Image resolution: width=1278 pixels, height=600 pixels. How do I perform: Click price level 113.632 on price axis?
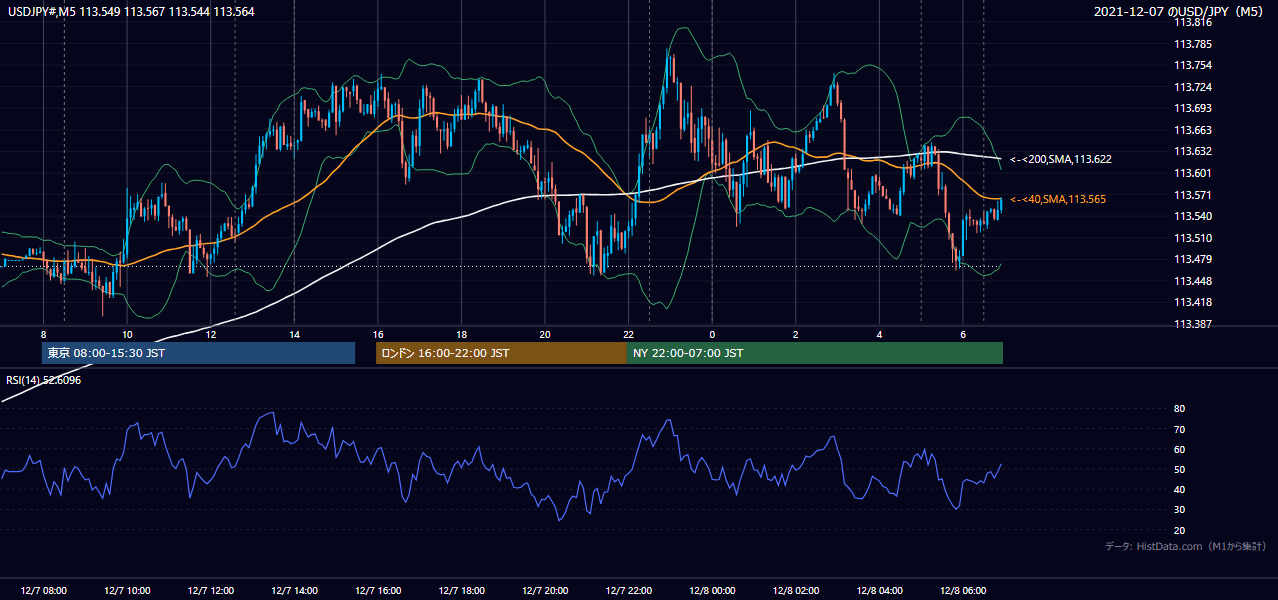(x=1194, y=151)
